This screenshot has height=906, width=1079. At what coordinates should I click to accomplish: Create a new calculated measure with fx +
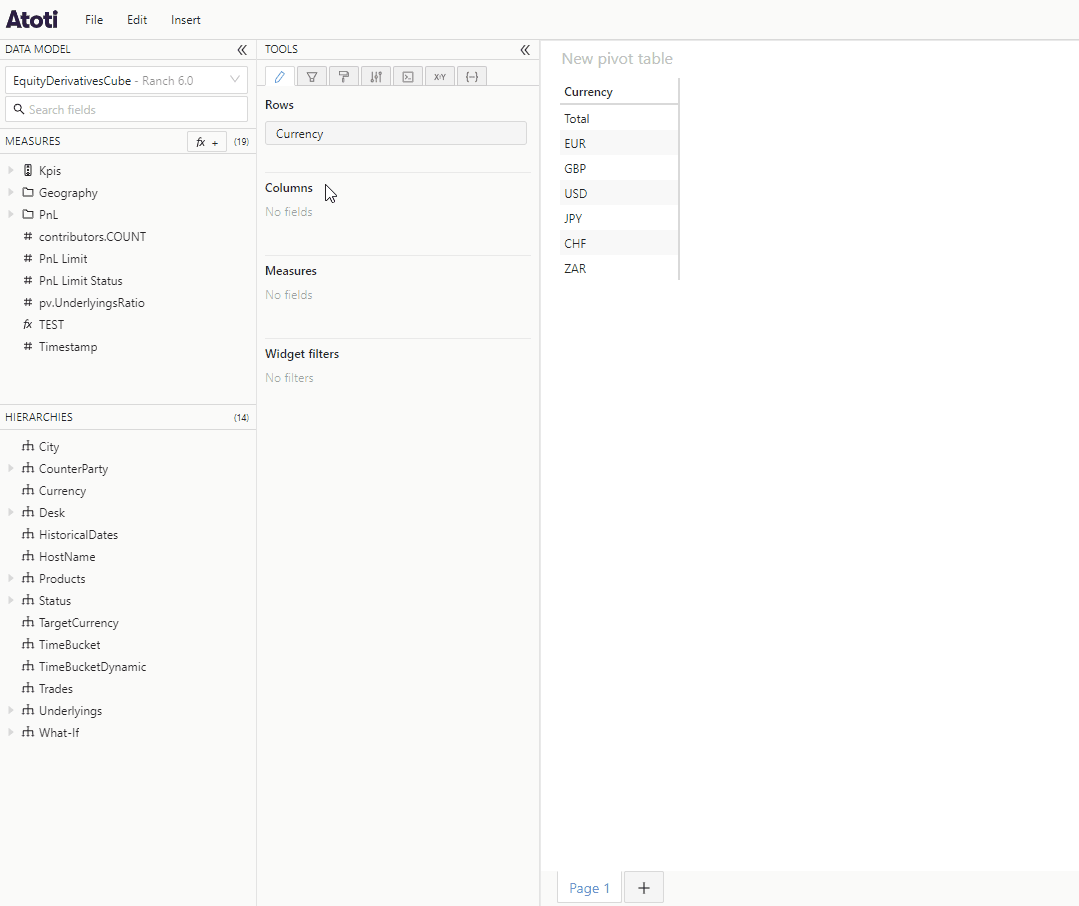pyautogui.click(x=207, y=142)
